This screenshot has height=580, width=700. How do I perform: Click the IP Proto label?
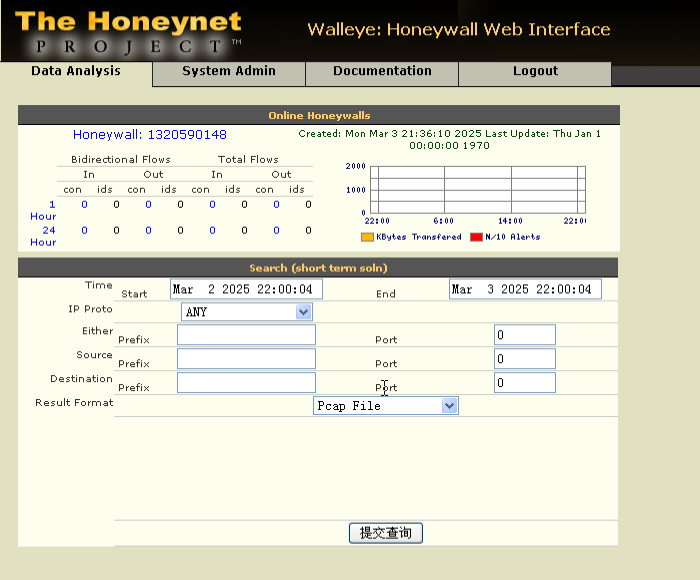point(90,309)
